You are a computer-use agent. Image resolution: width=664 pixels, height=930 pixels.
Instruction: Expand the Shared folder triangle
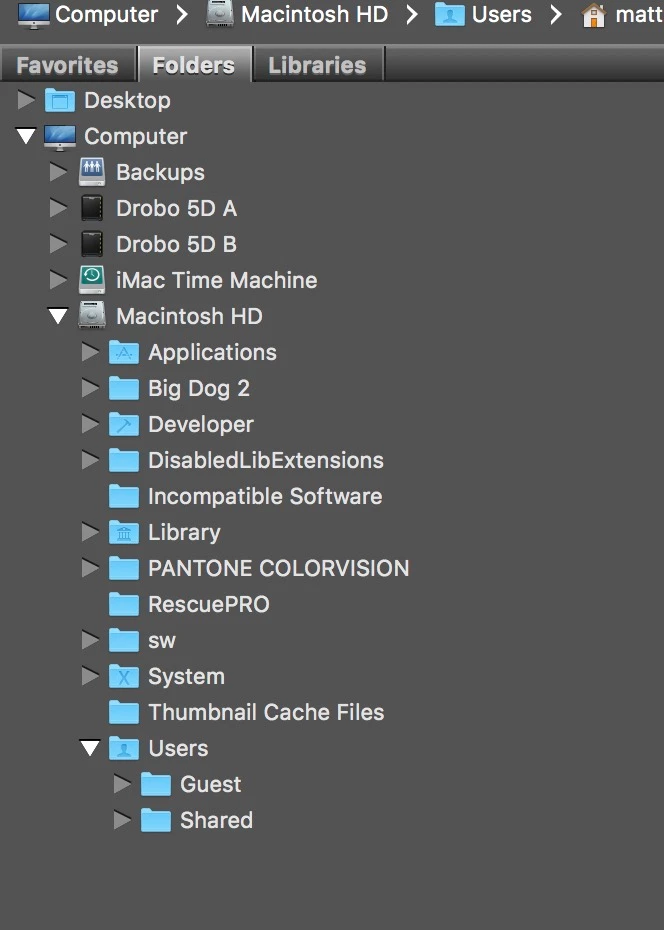pyautogui.click(x=122, y=820)
